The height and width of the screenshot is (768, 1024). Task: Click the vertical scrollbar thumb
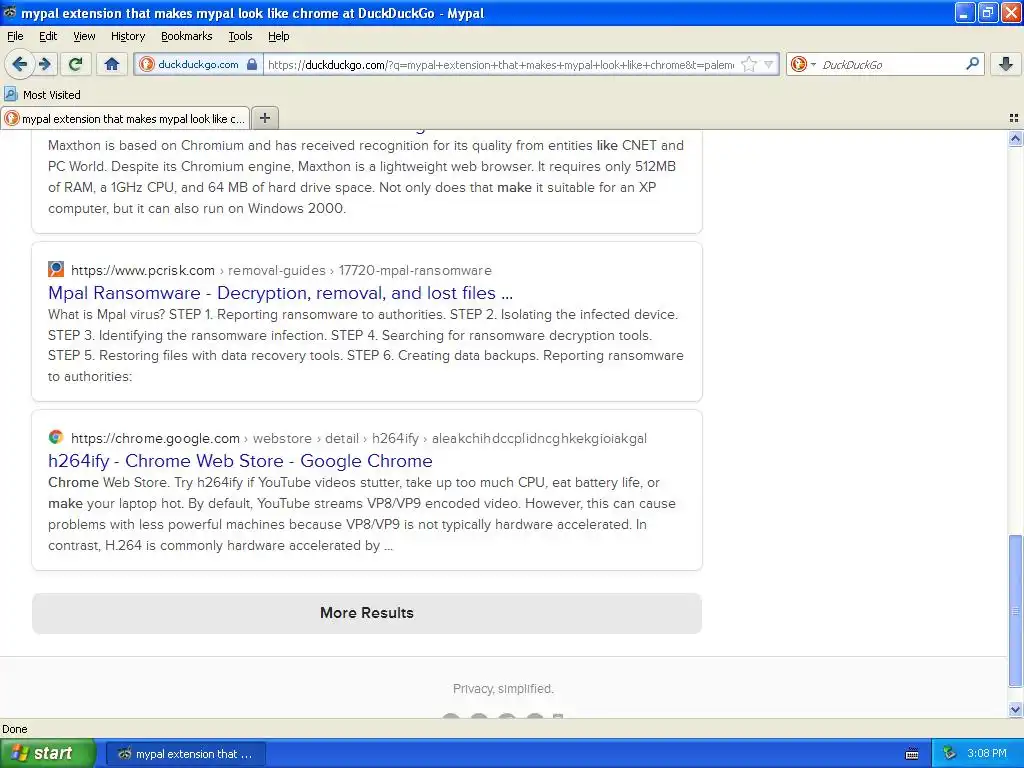[x=1015, y=611]
